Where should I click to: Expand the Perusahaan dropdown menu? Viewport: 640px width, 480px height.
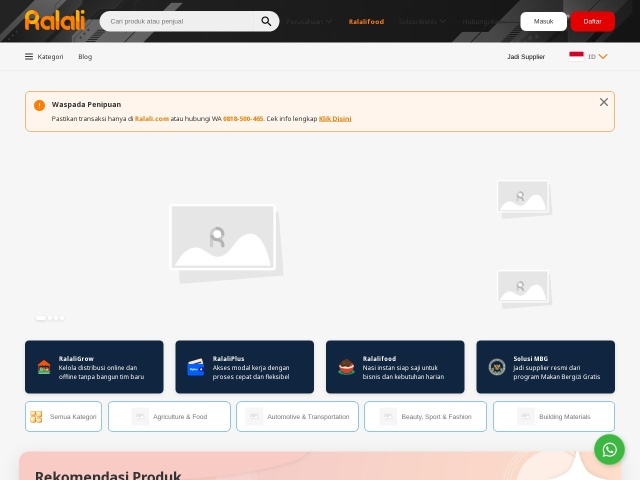pos(309,21)
